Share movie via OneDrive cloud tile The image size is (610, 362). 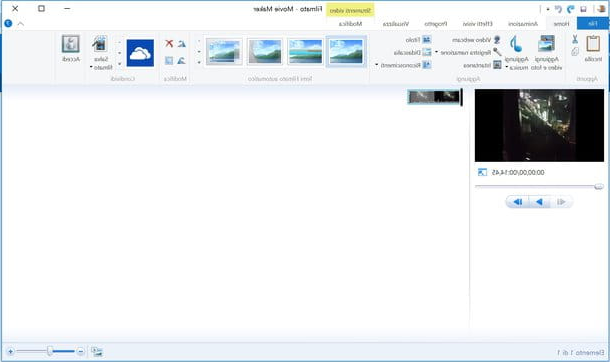[x=140, y=53]
